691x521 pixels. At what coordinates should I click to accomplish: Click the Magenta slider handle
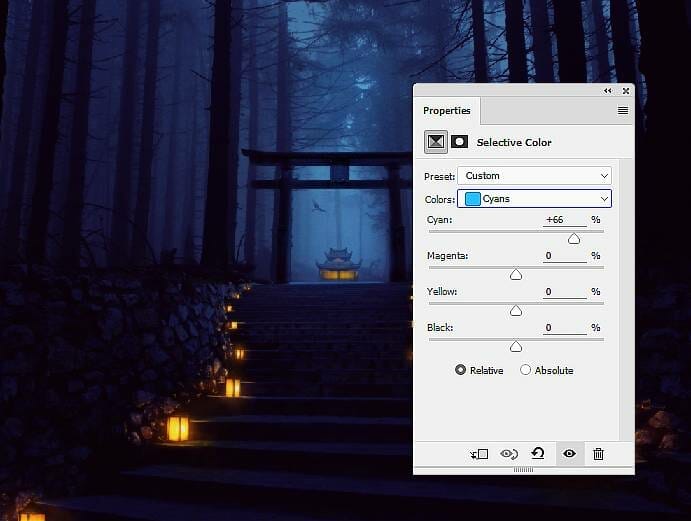[516, 275]
